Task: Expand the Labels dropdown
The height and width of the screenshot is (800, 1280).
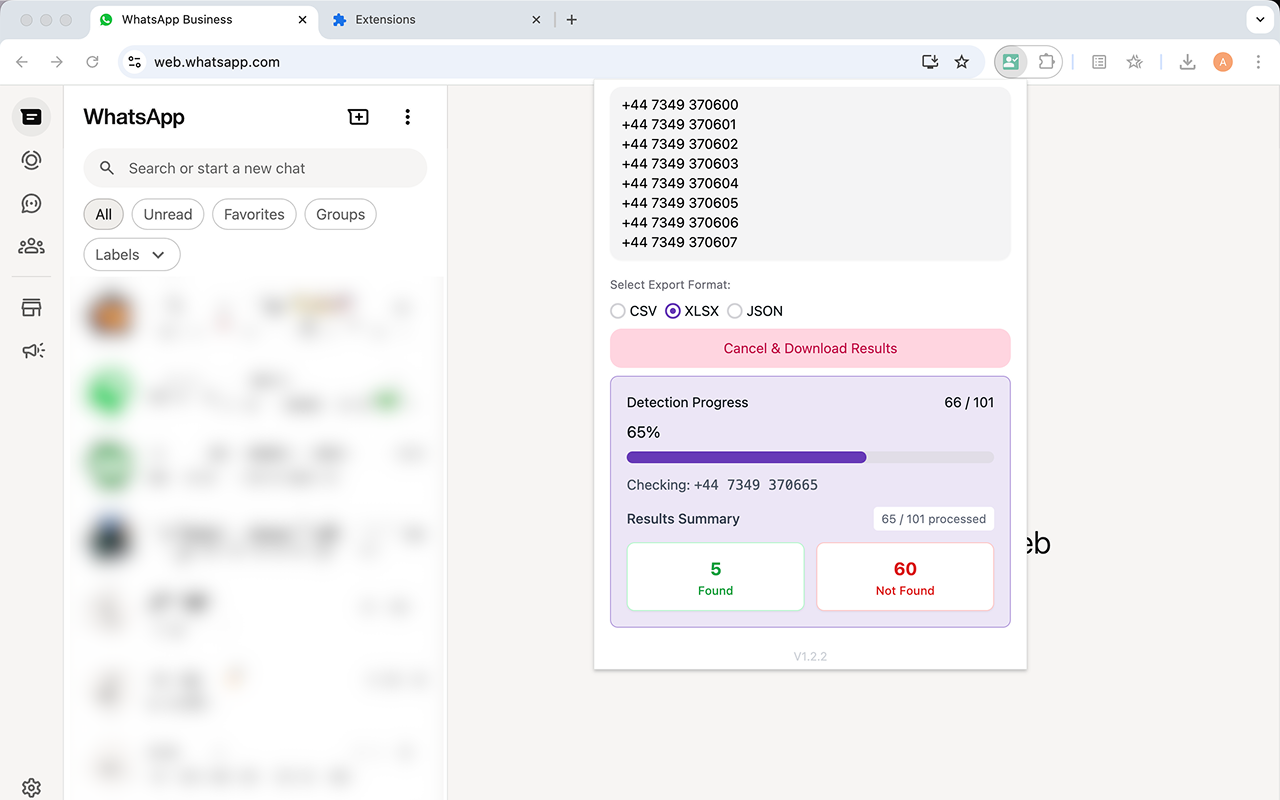Action: tap(131, 254)
